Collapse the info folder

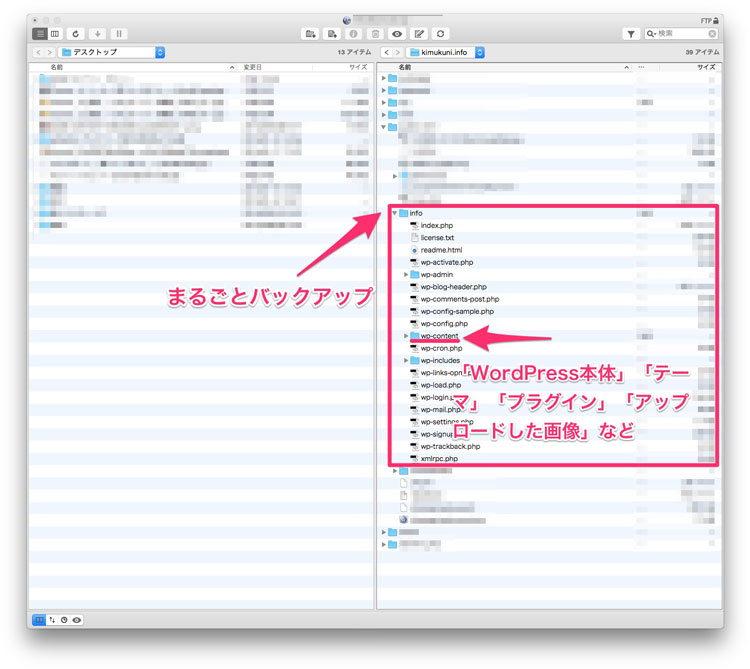(x=395, y=213)
